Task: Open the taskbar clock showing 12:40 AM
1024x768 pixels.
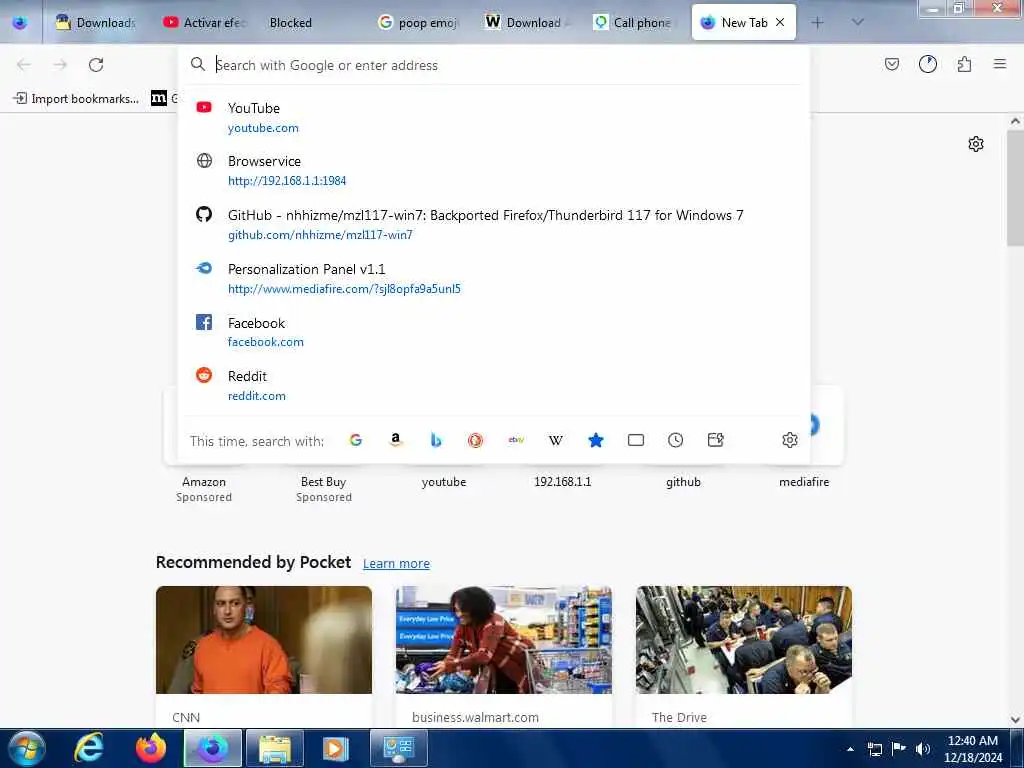Action: (x=973, y=749)
